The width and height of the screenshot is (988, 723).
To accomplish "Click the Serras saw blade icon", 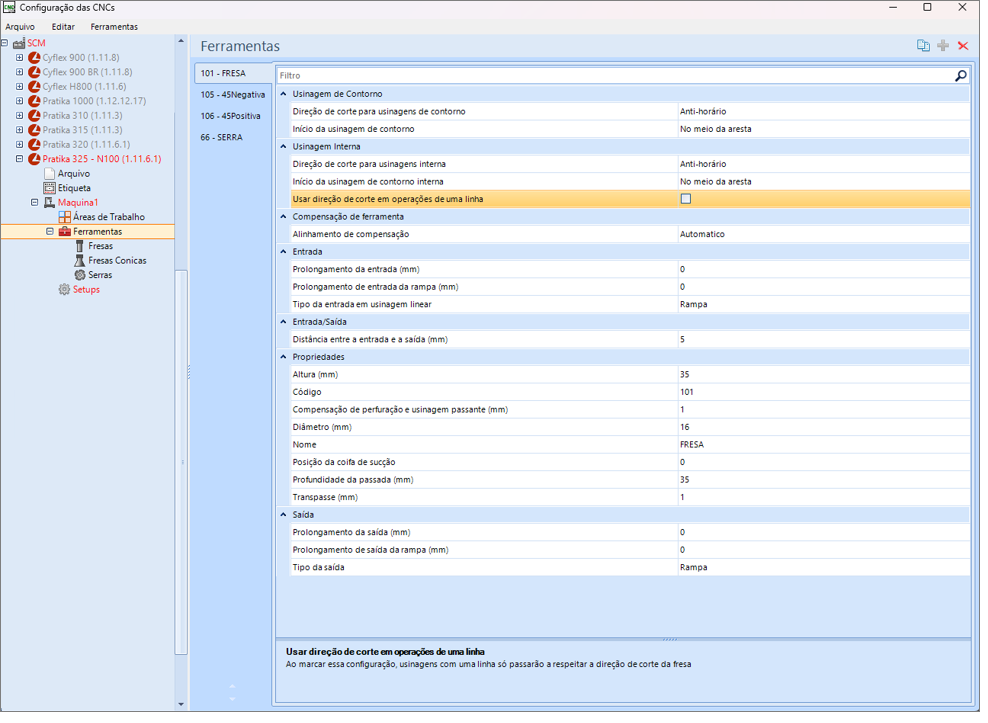I will coord(80,277).
